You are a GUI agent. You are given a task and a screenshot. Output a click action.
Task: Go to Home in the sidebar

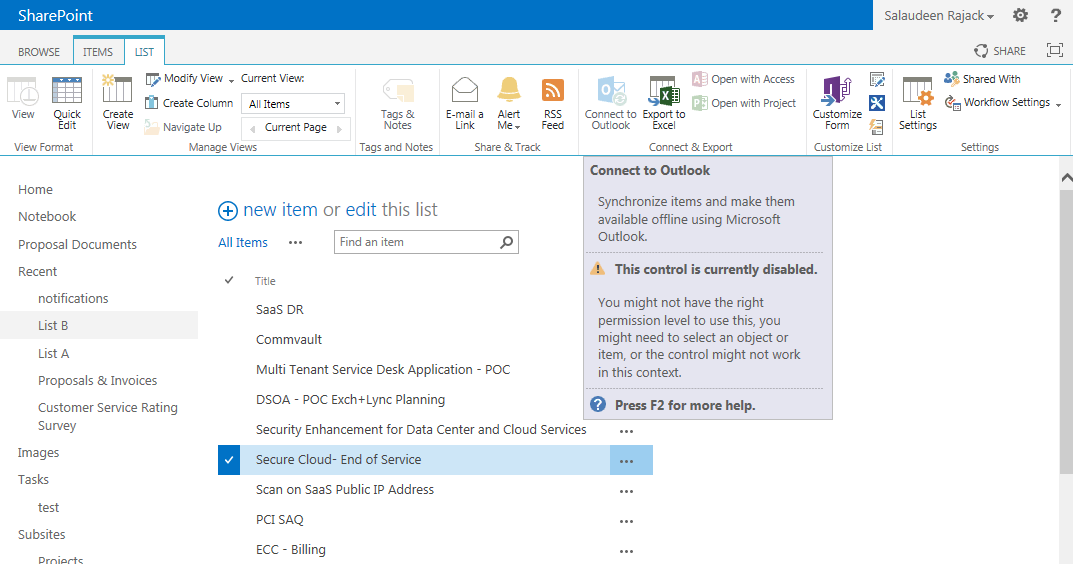click(36, 190)
